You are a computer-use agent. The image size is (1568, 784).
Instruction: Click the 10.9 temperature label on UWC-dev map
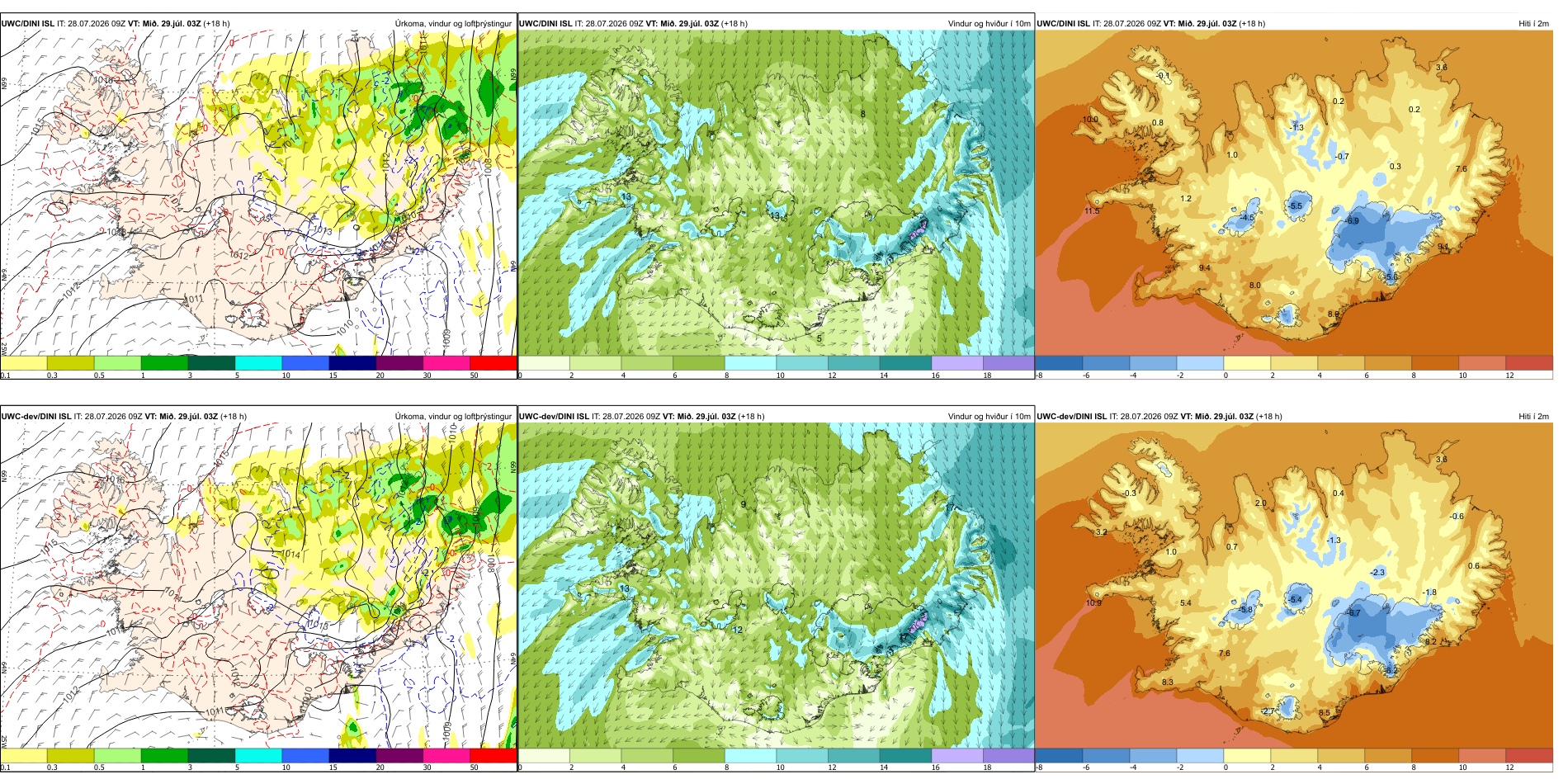[1093, 603]
